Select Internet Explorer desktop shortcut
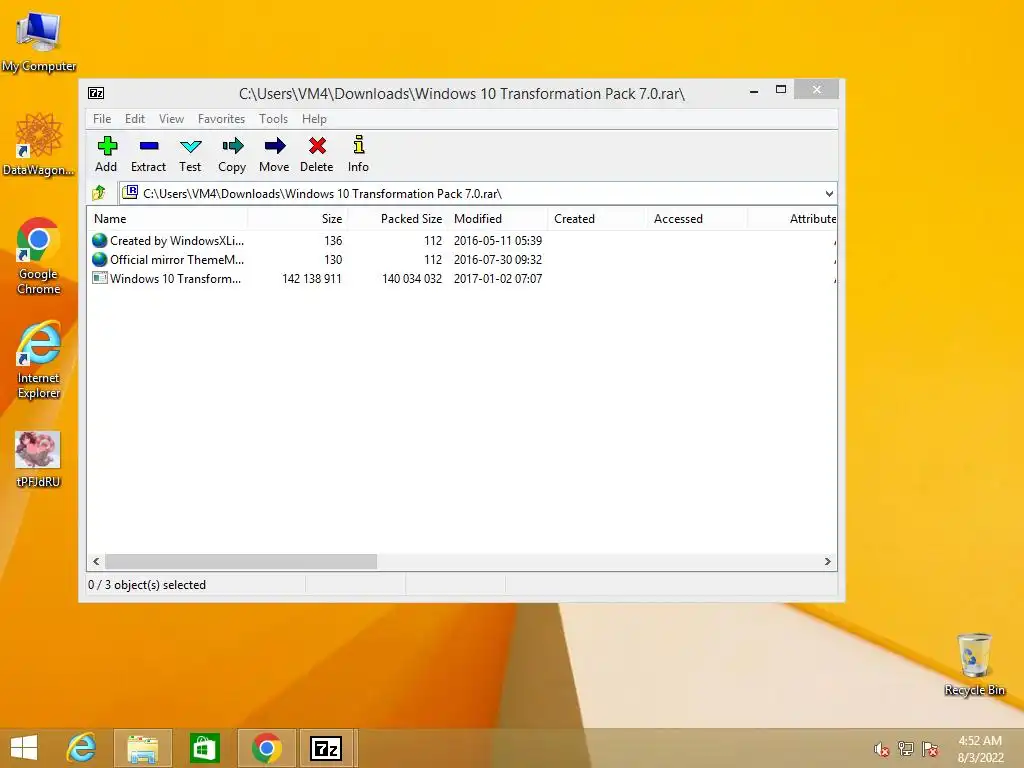 point(39,360)
